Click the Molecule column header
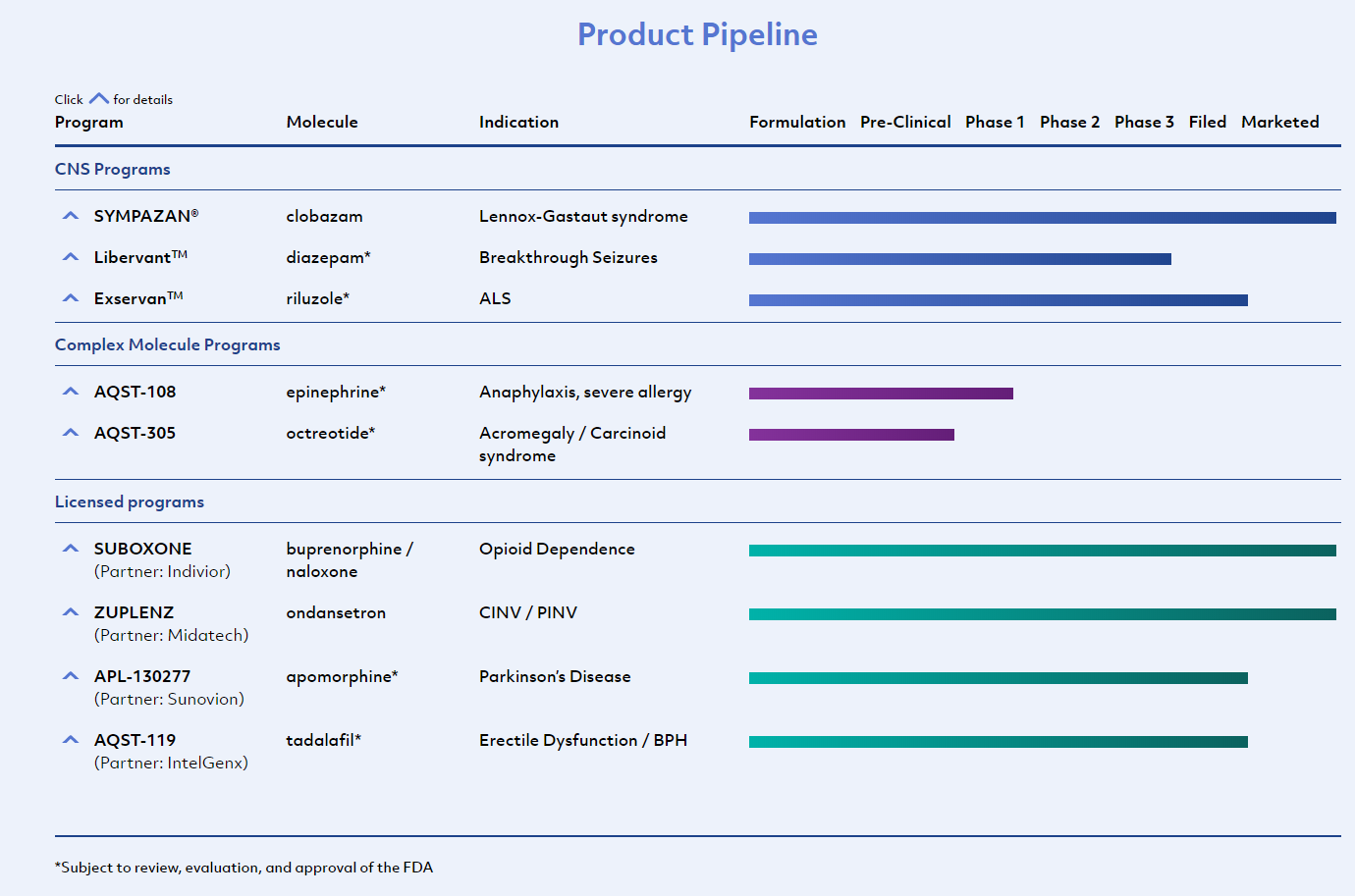1355x896 pixels. tap(322, 122)
